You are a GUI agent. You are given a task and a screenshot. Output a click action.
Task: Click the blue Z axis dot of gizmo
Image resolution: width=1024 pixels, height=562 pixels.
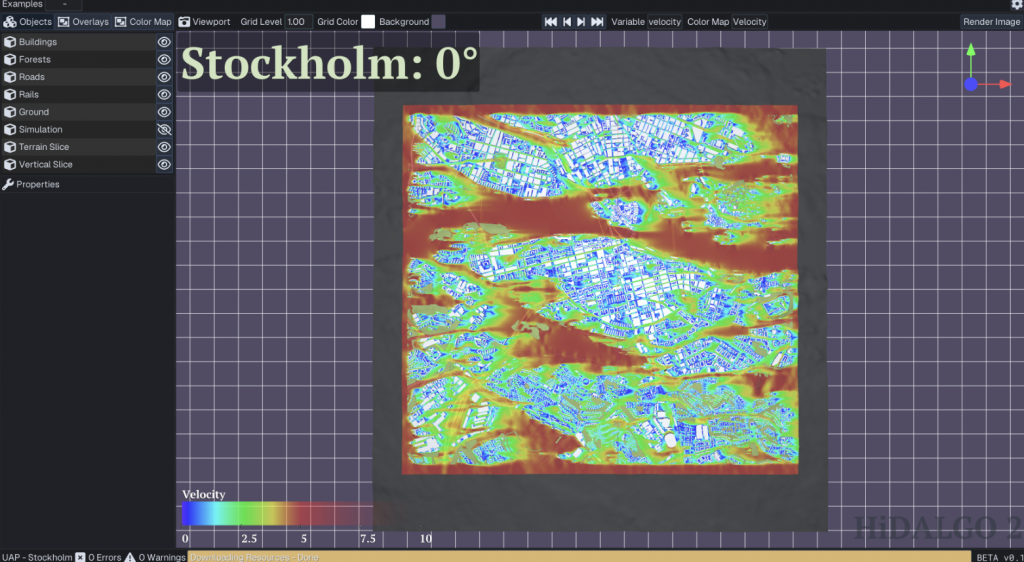click(x=971, y=84)
